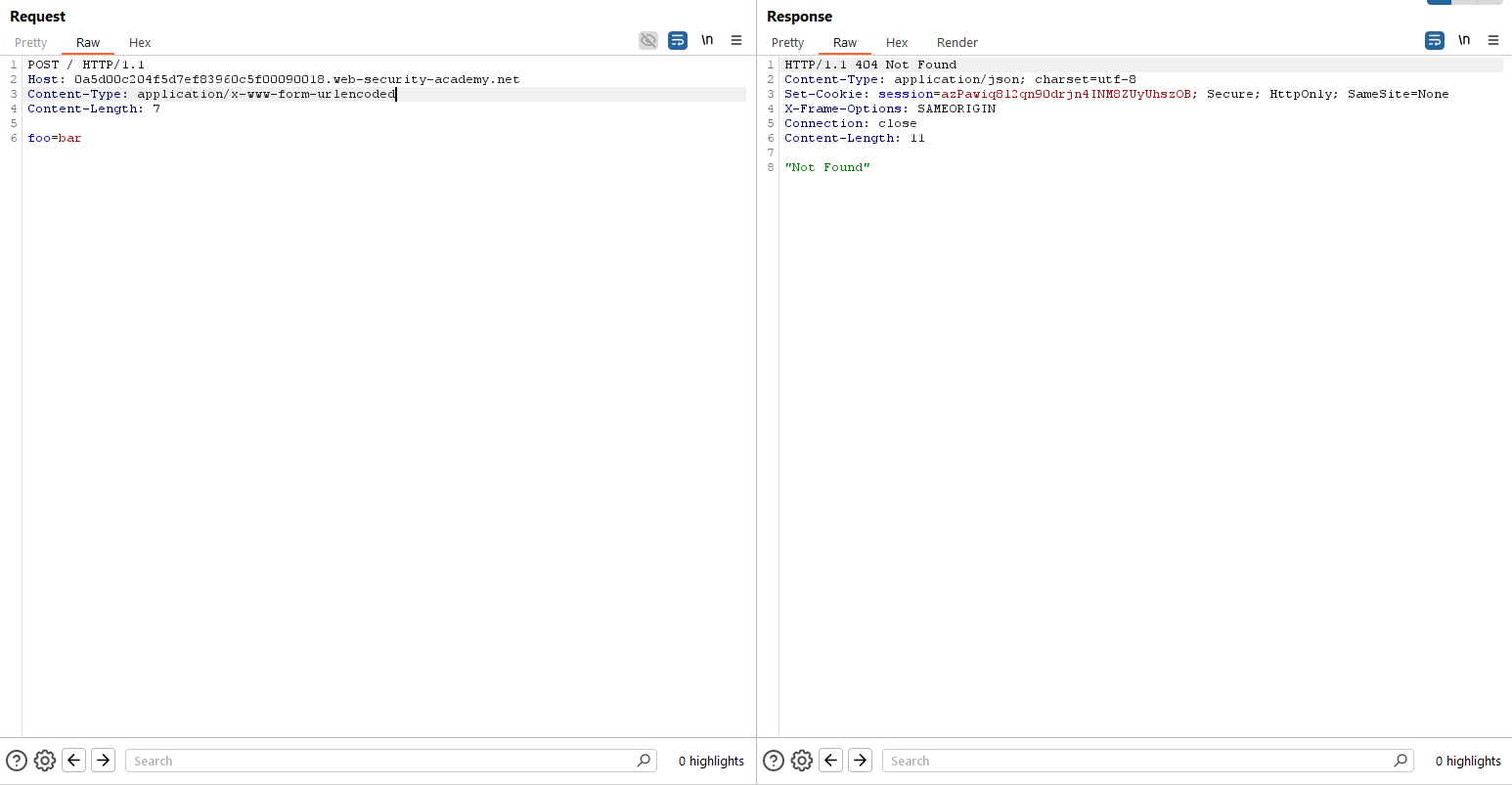Jump to next match in Response search
The width and height of the screenshot is (1512, 785).
tap(861, 761)
